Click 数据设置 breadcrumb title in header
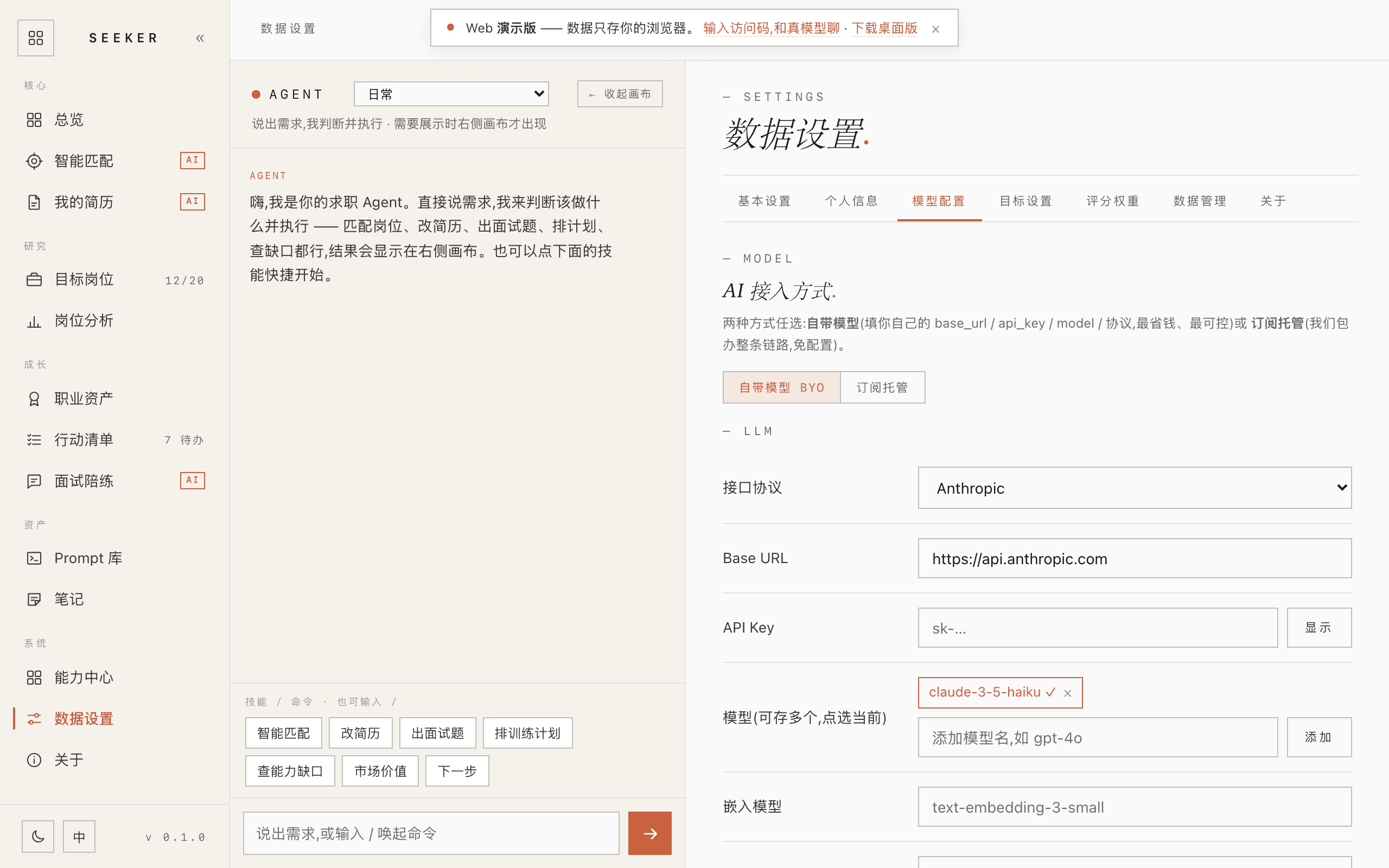Screen dimensions: 1389x868 (288, 29)
